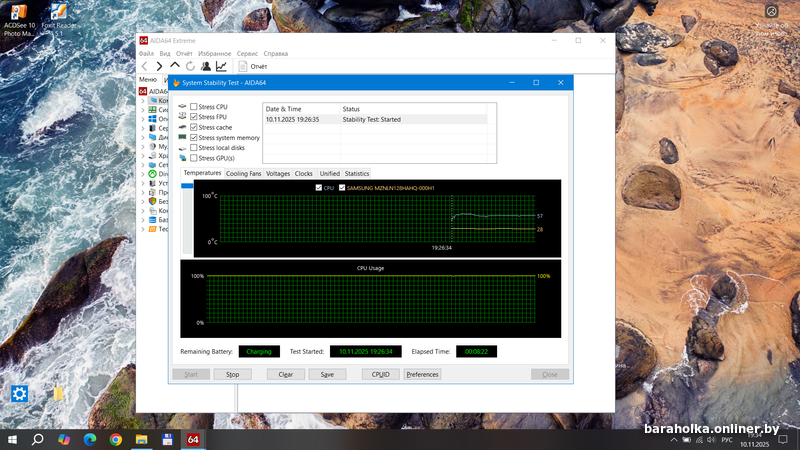
Task: Enable Stress GPU(s) checkbox
Action: coord(194,158)
